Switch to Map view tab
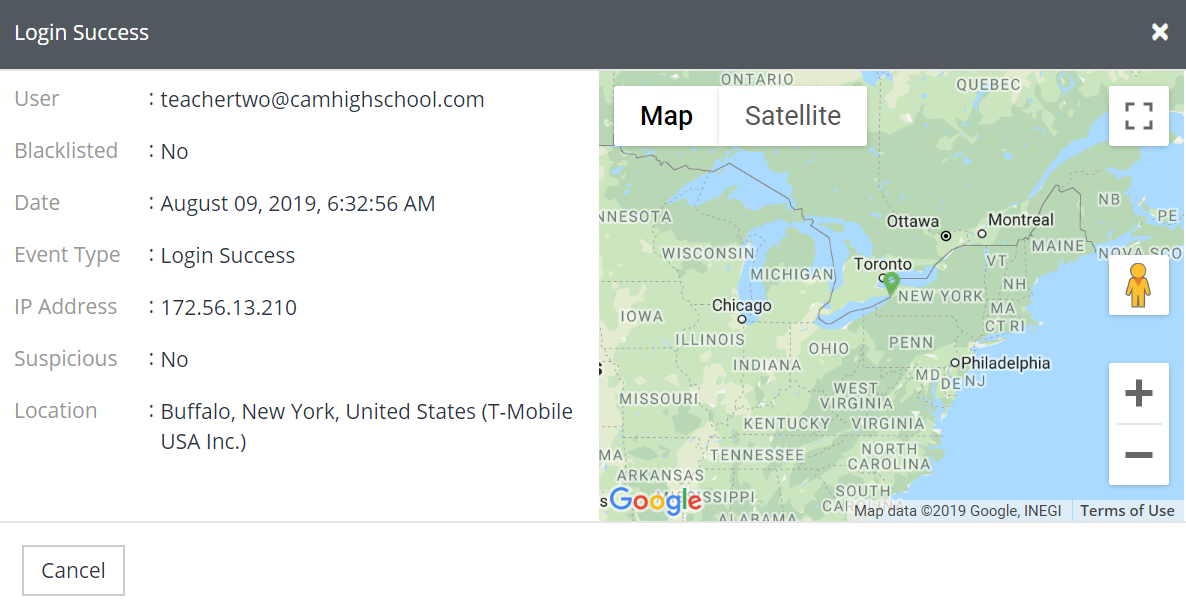This screenshot has width=1186, height=614. pos(666,116)
